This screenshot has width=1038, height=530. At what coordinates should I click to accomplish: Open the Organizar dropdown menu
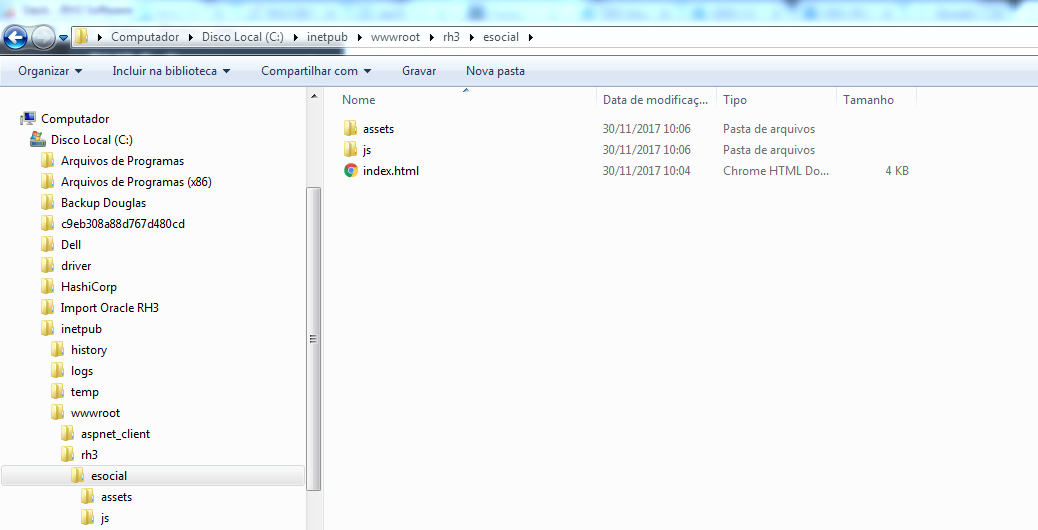[50, 71]
